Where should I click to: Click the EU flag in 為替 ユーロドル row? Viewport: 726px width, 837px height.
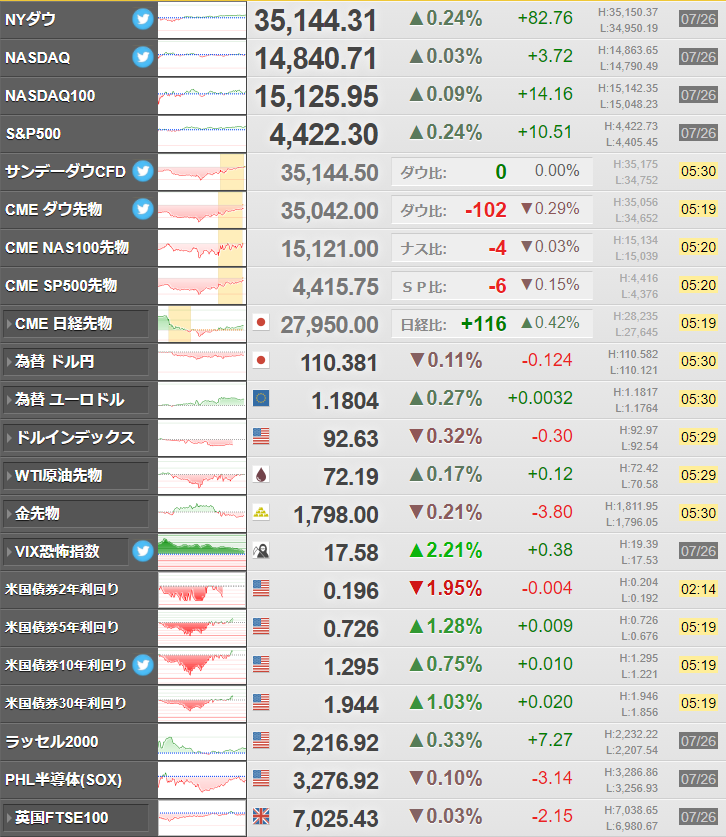tap(261, 398)
